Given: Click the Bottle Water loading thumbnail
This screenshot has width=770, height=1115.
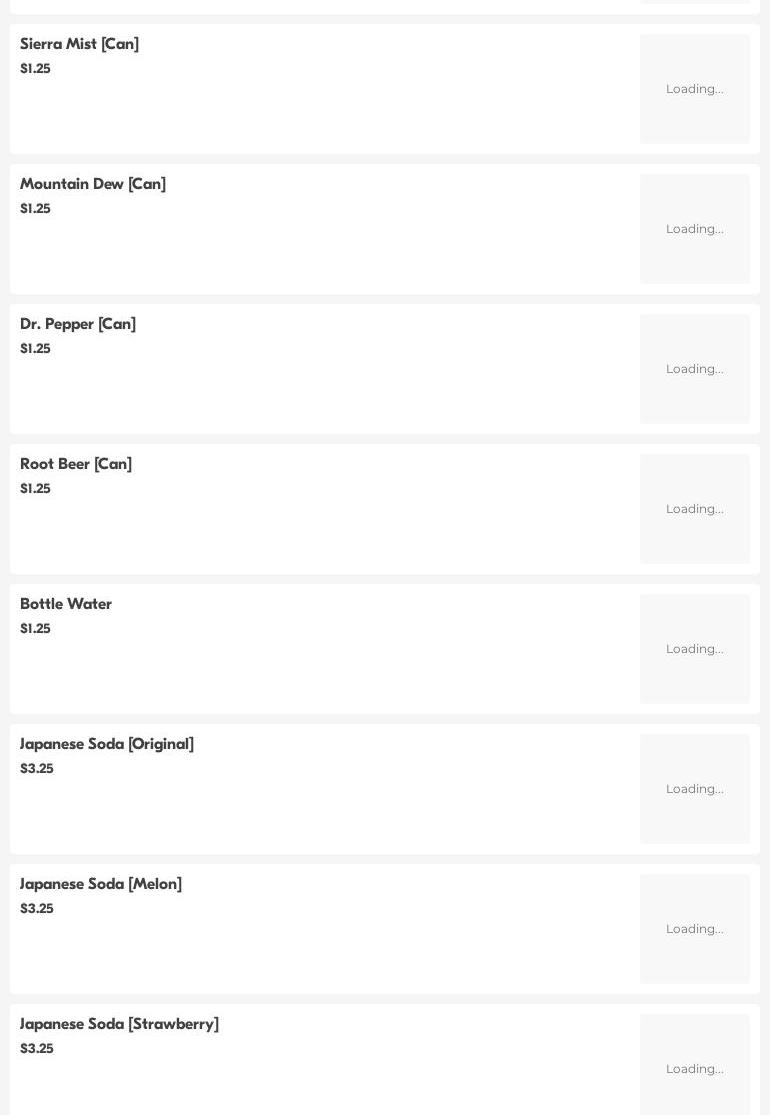Looking at the screenshot, I should 694,649.
